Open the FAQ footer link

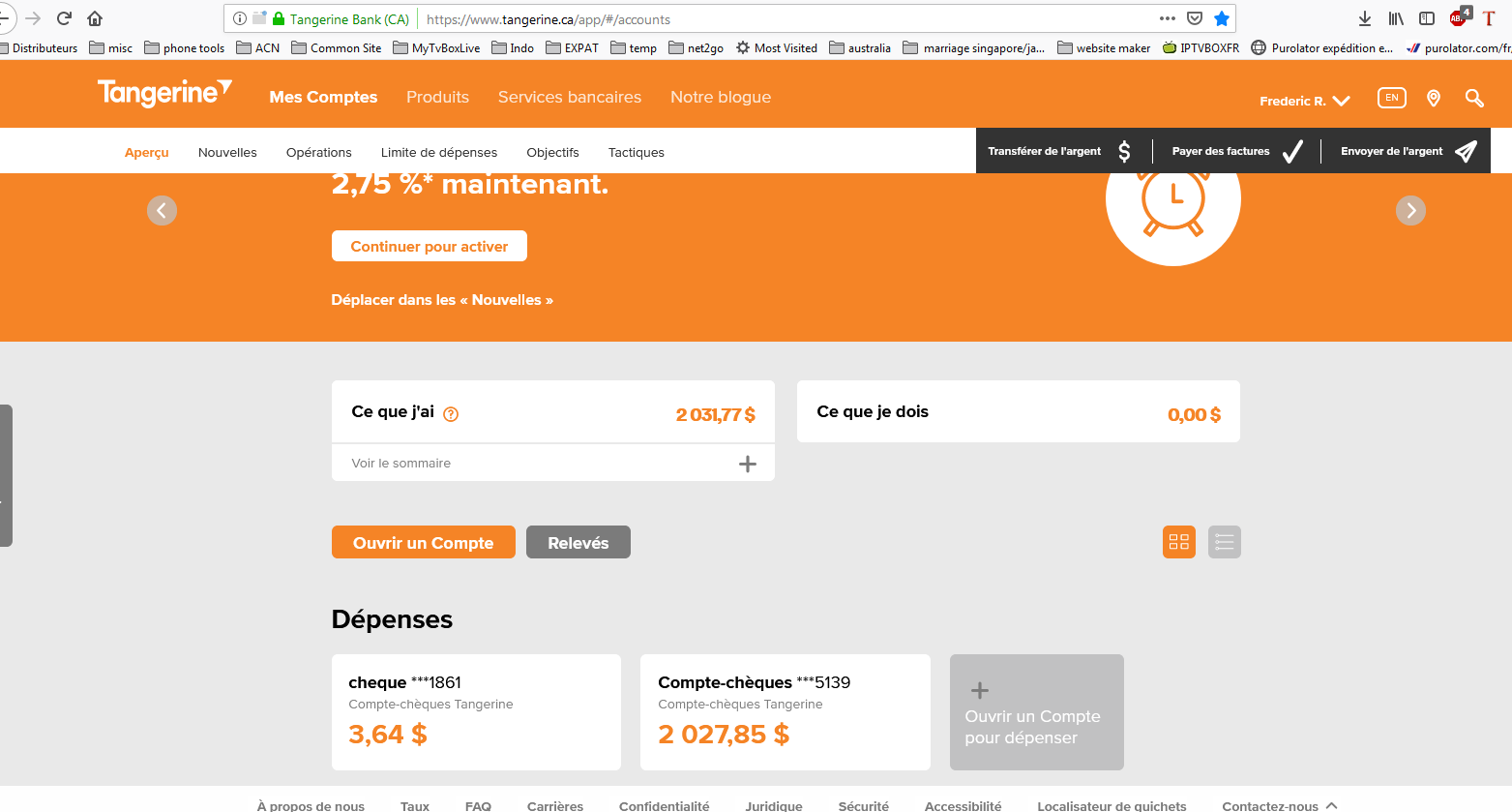pyautogui.click(x=478, y=805)
